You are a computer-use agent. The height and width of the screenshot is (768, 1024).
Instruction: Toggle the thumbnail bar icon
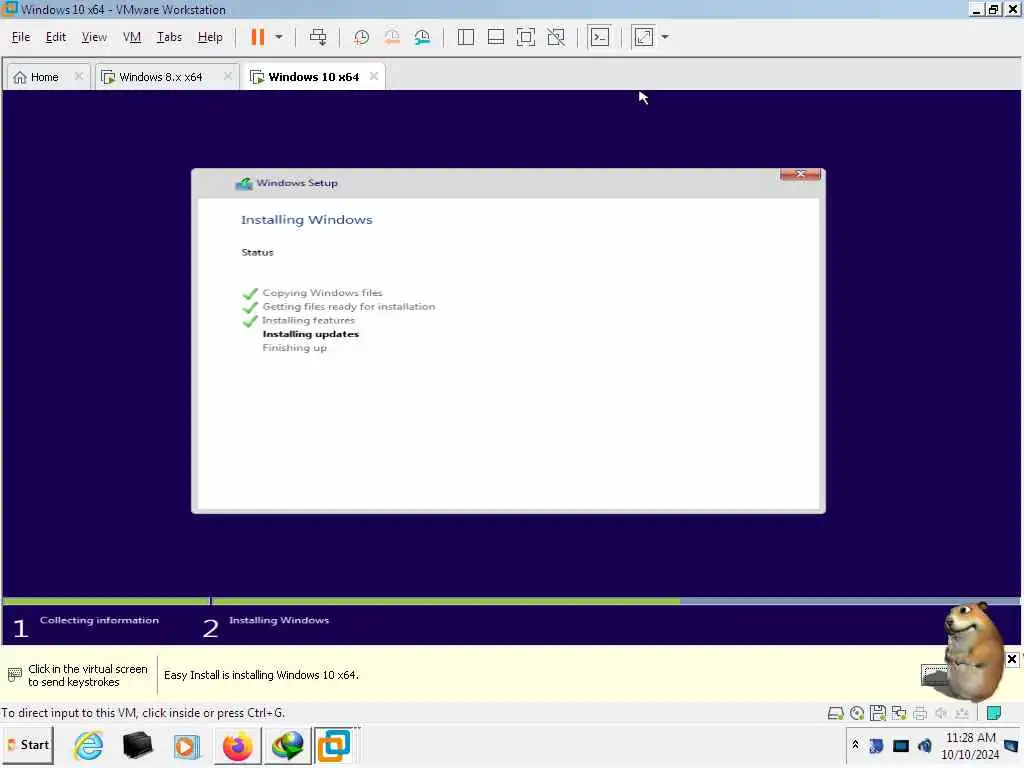[x=496, y=37]
